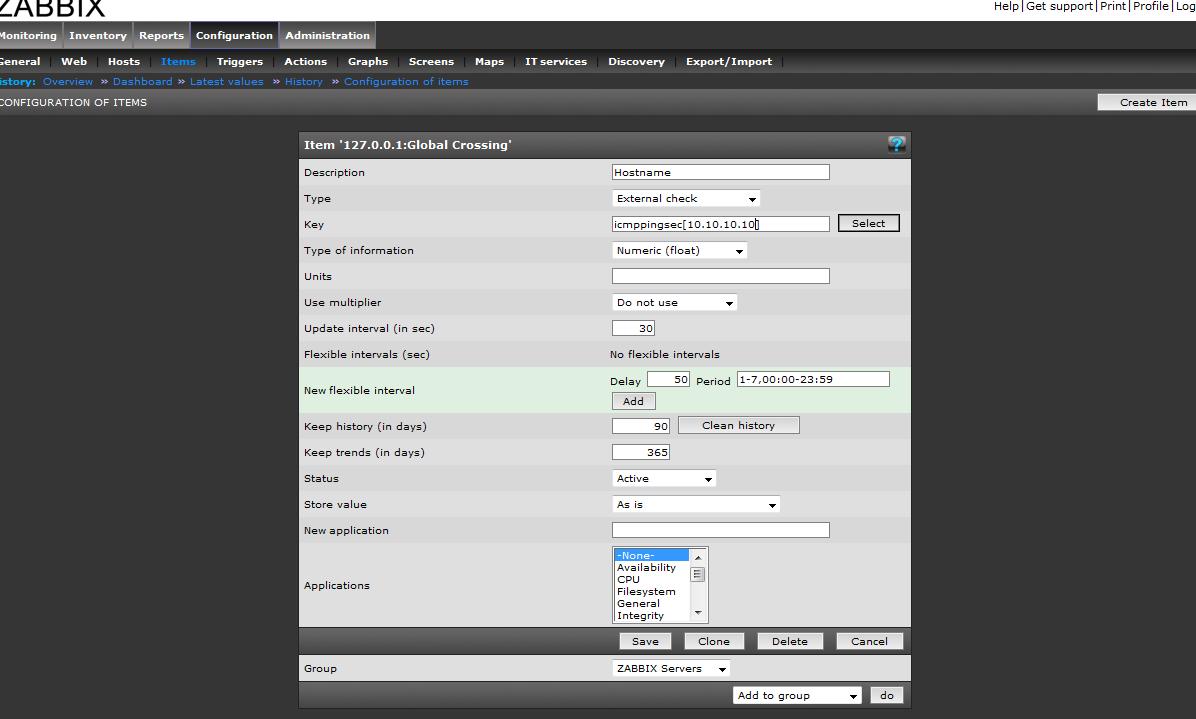The width and height of the screenshot is (1196, 719).
Task: Click the Add flexible interval button
Action: (633, 401)
